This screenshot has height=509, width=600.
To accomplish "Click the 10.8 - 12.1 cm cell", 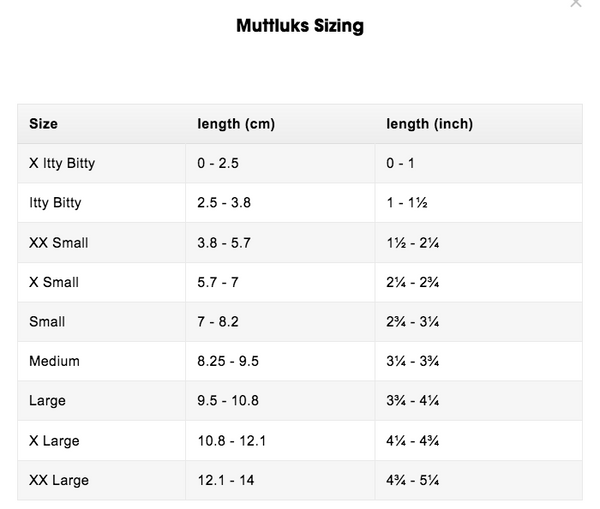I will coord(280,440).
